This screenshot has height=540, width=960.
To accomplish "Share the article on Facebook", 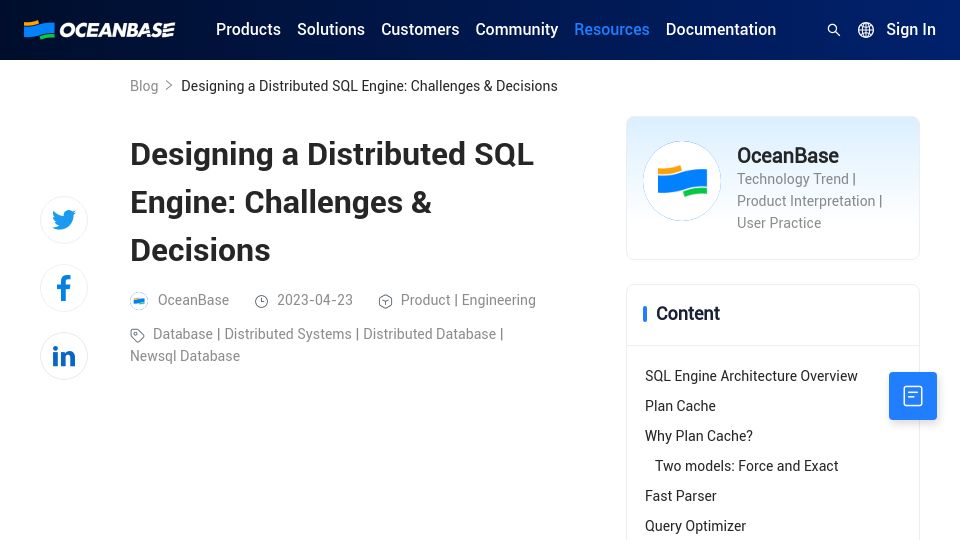I will click(64, 288).
